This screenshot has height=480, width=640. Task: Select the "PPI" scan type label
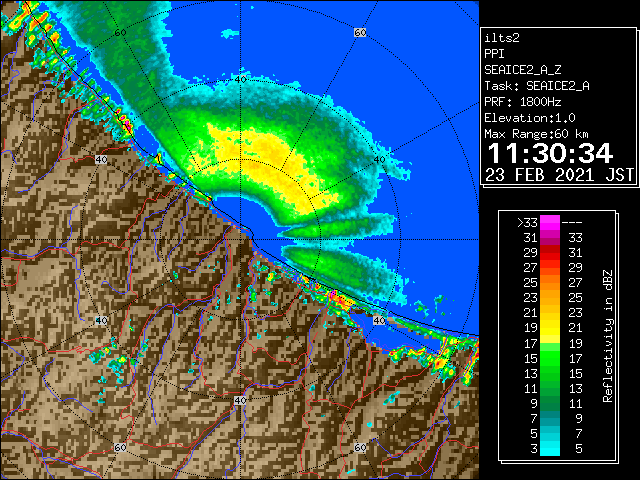pyautogui.click(x=494, y=54)
